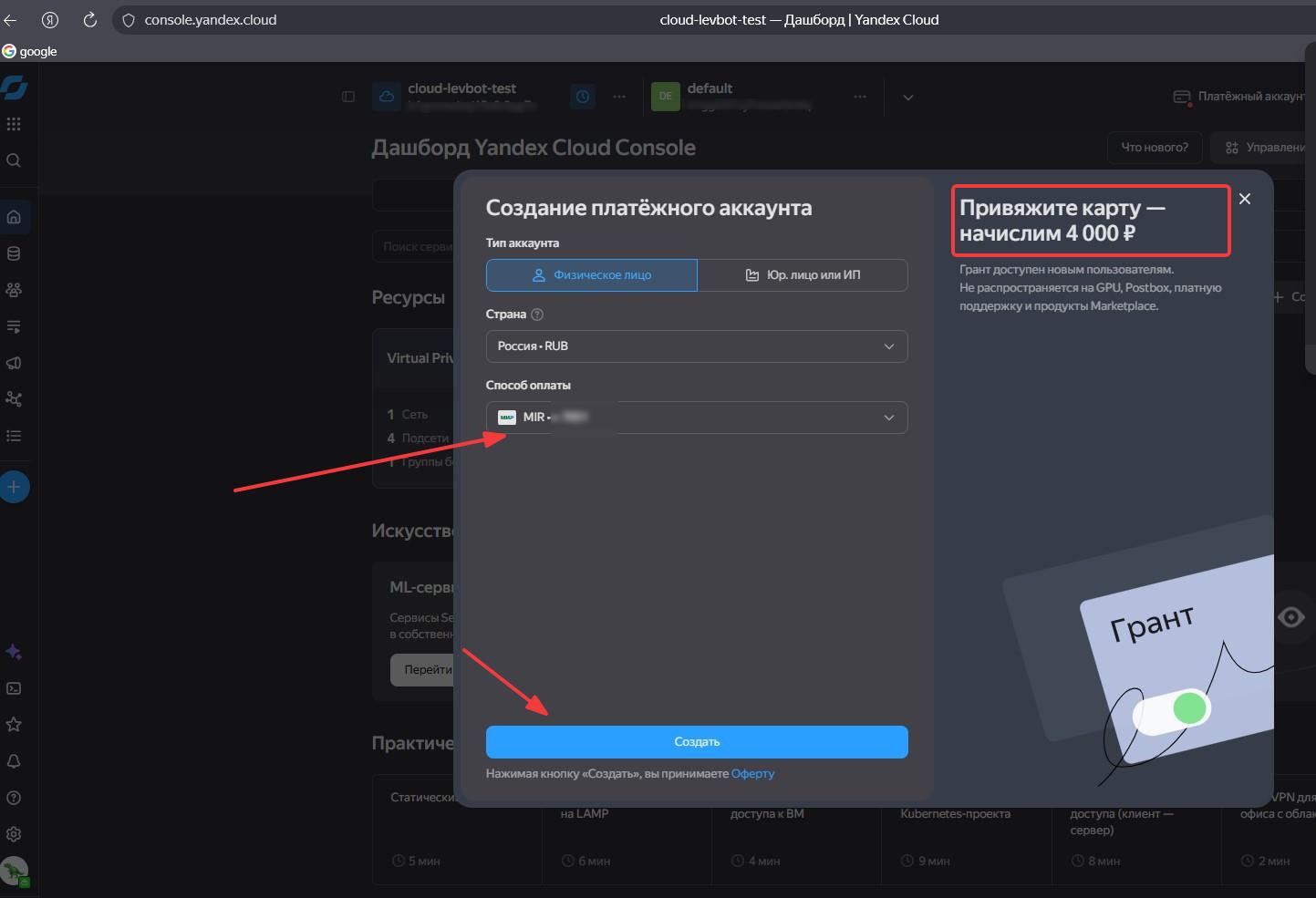The width and height of the screenshot is (1316, 898).
Task: Open the Оферту link
Action: (x=752, y=774)
